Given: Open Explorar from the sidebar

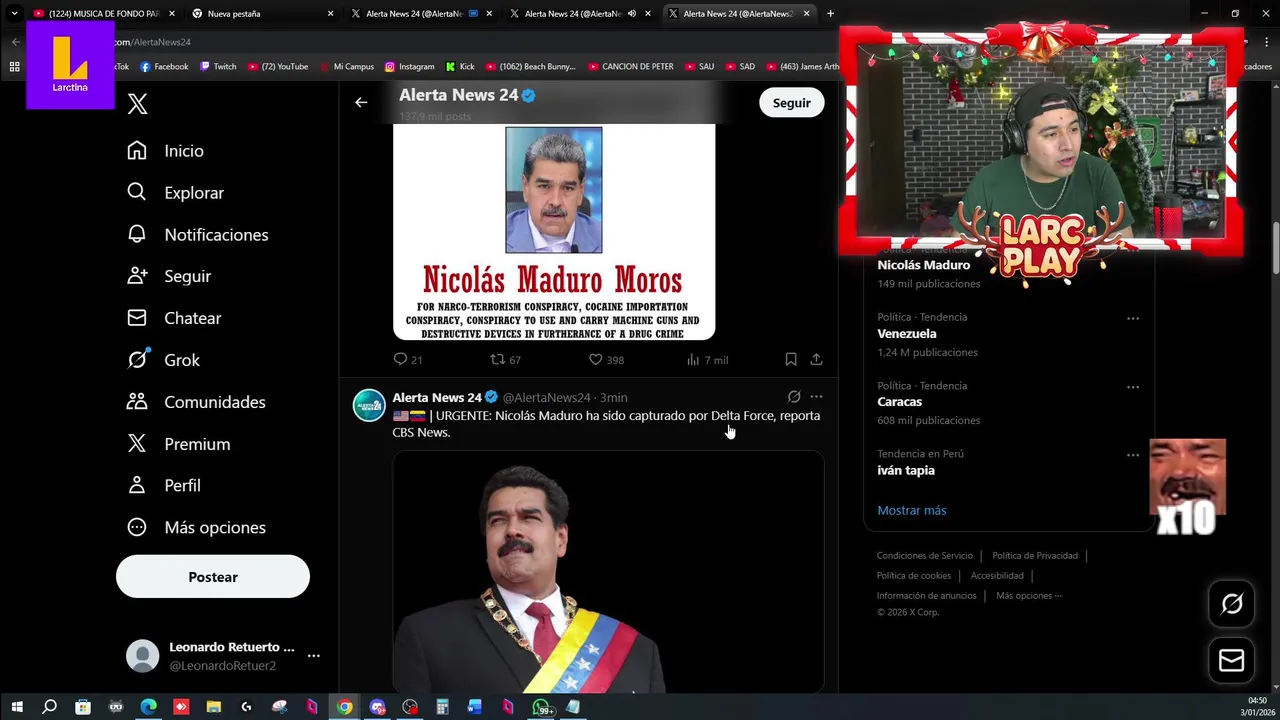Looking at the screenshot, I should coord(175,193).
